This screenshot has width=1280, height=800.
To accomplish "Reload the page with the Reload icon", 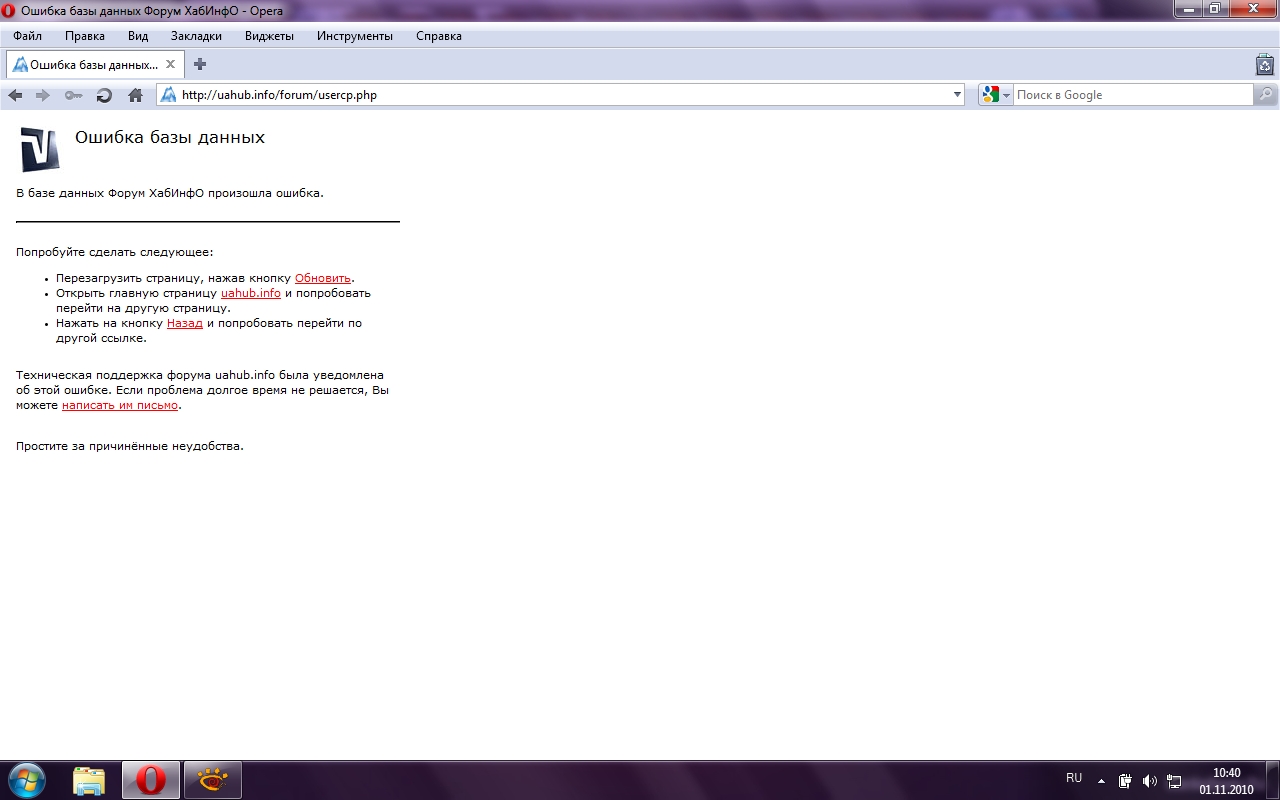I will [104, 95].
